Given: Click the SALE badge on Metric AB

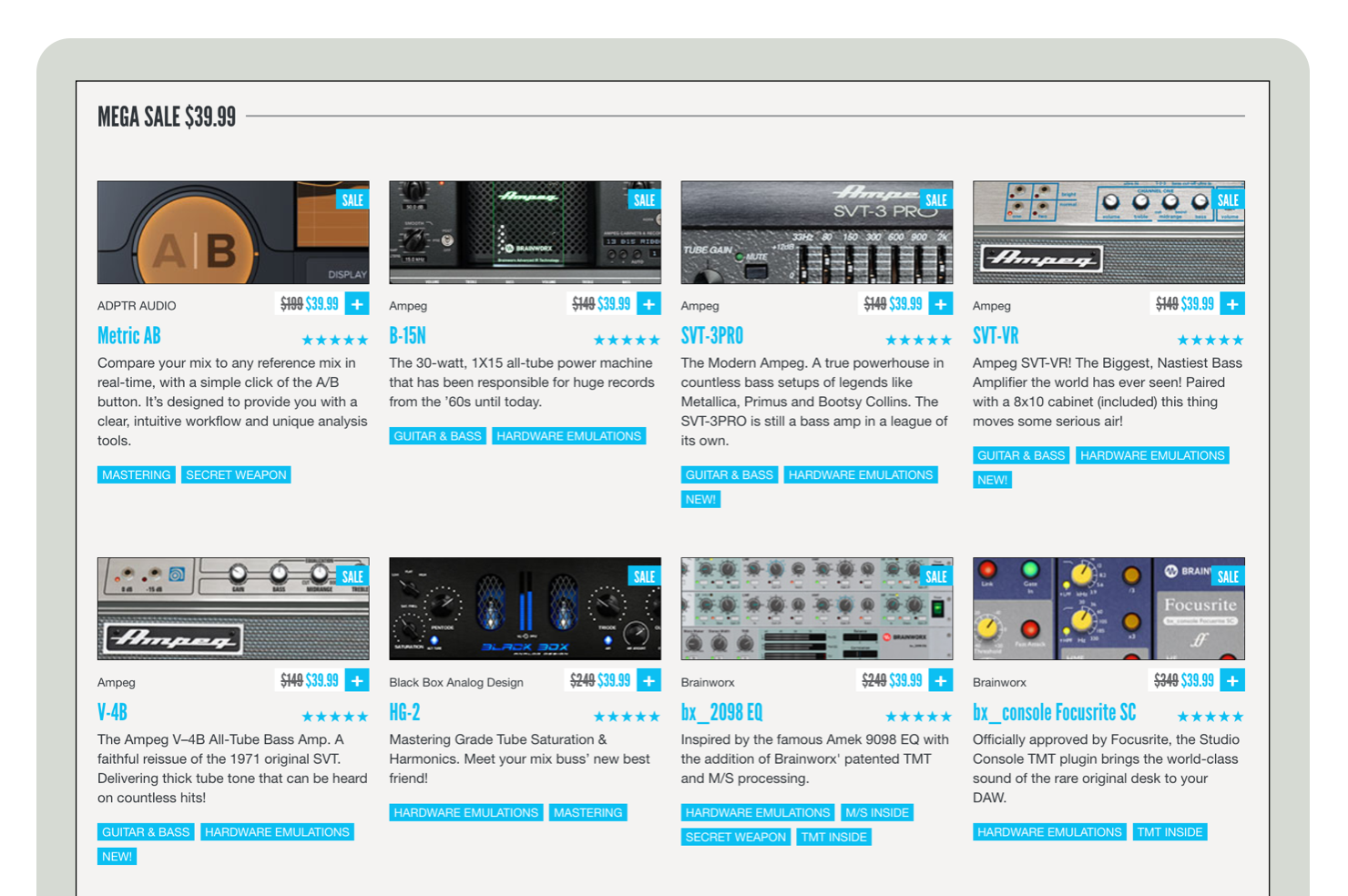Looking at the screenshot, I should click(x=352, y=199).
